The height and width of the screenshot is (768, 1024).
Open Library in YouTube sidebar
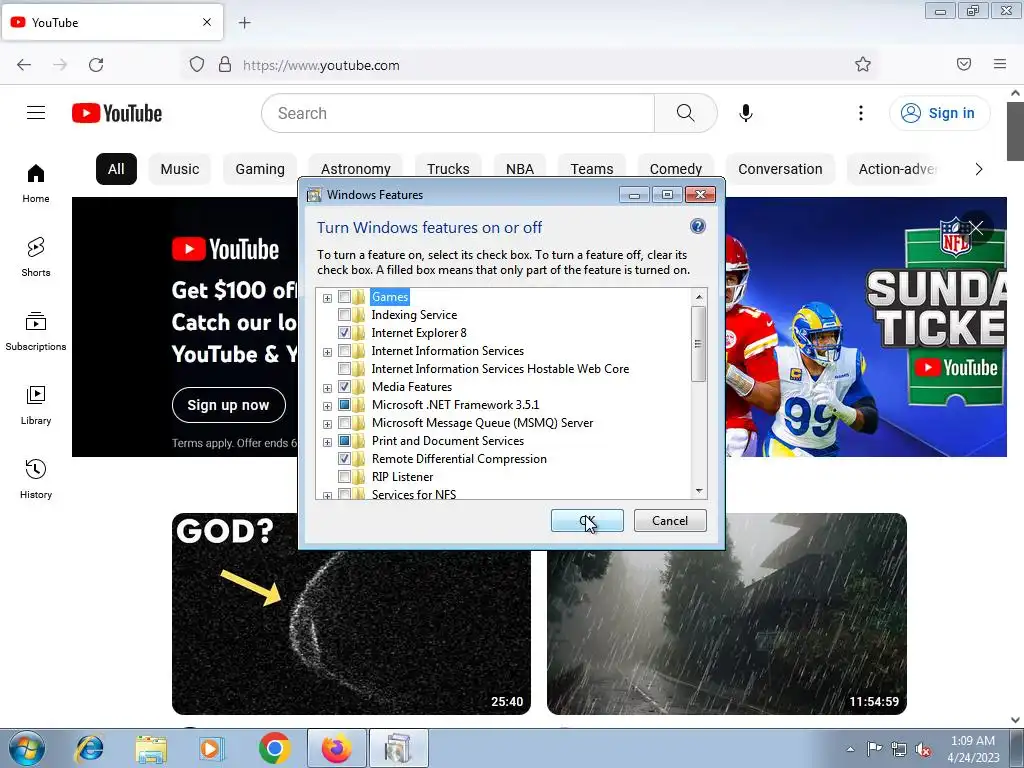click(36, 405)
